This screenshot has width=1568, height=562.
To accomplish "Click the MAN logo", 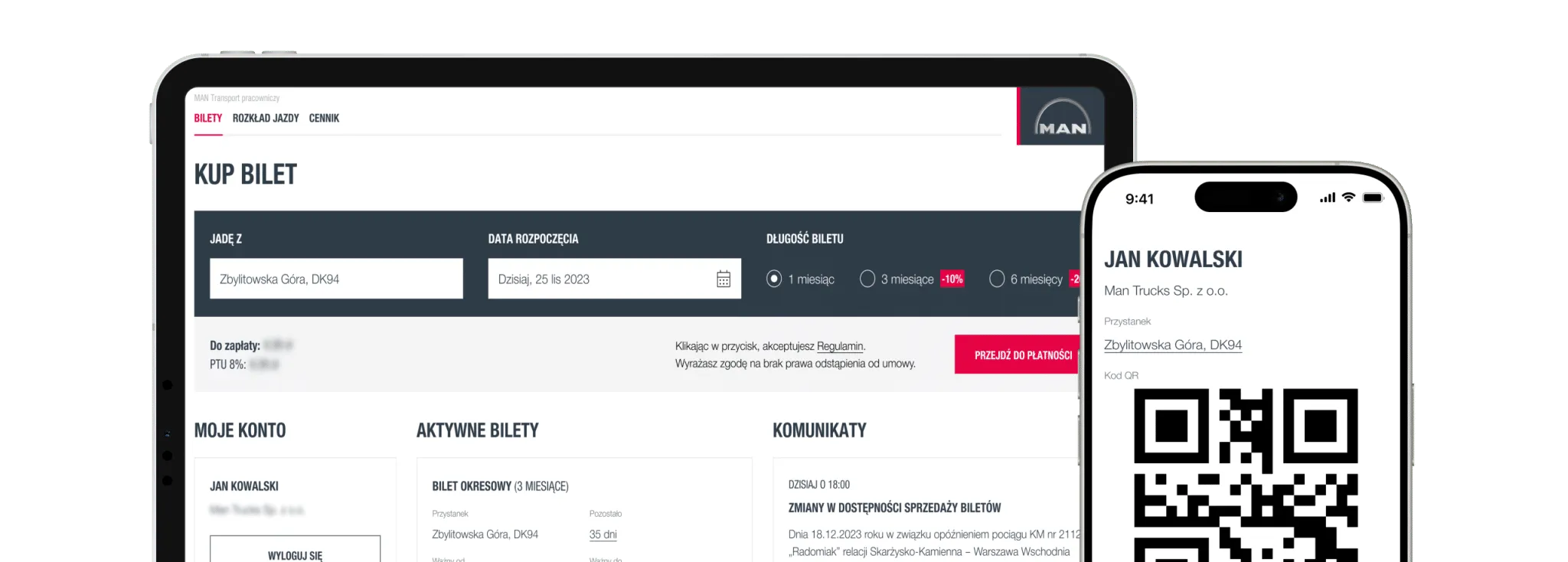I will 1062,117.
